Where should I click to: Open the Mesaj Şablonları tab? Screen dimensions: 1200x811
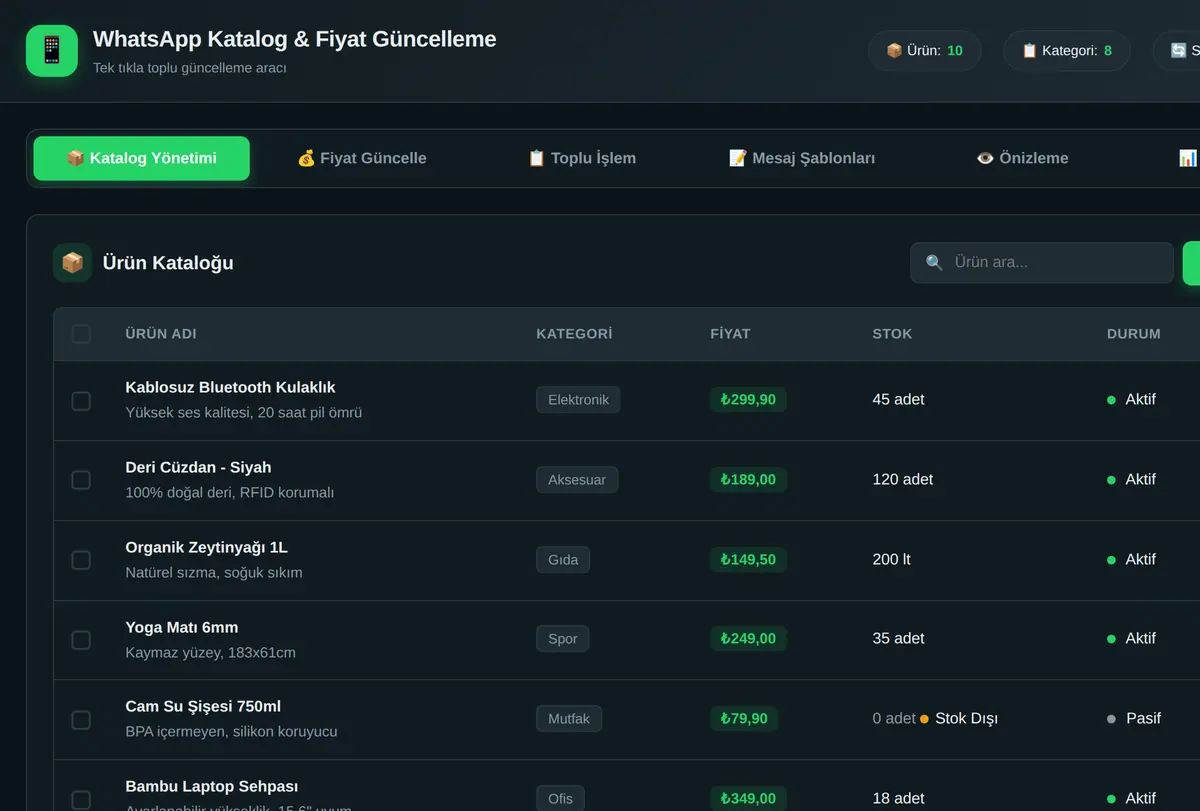(802, 158)
